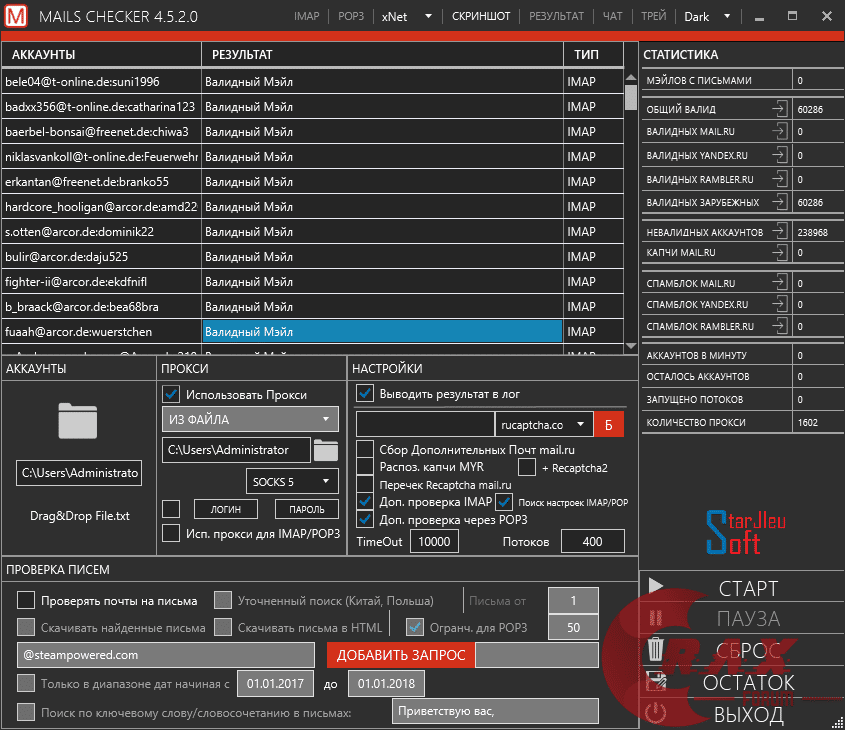Click export icon for СПАМБЛОК MAIL.RU
Viewport: 845px width, 730px height.
(x=779, y=283)
